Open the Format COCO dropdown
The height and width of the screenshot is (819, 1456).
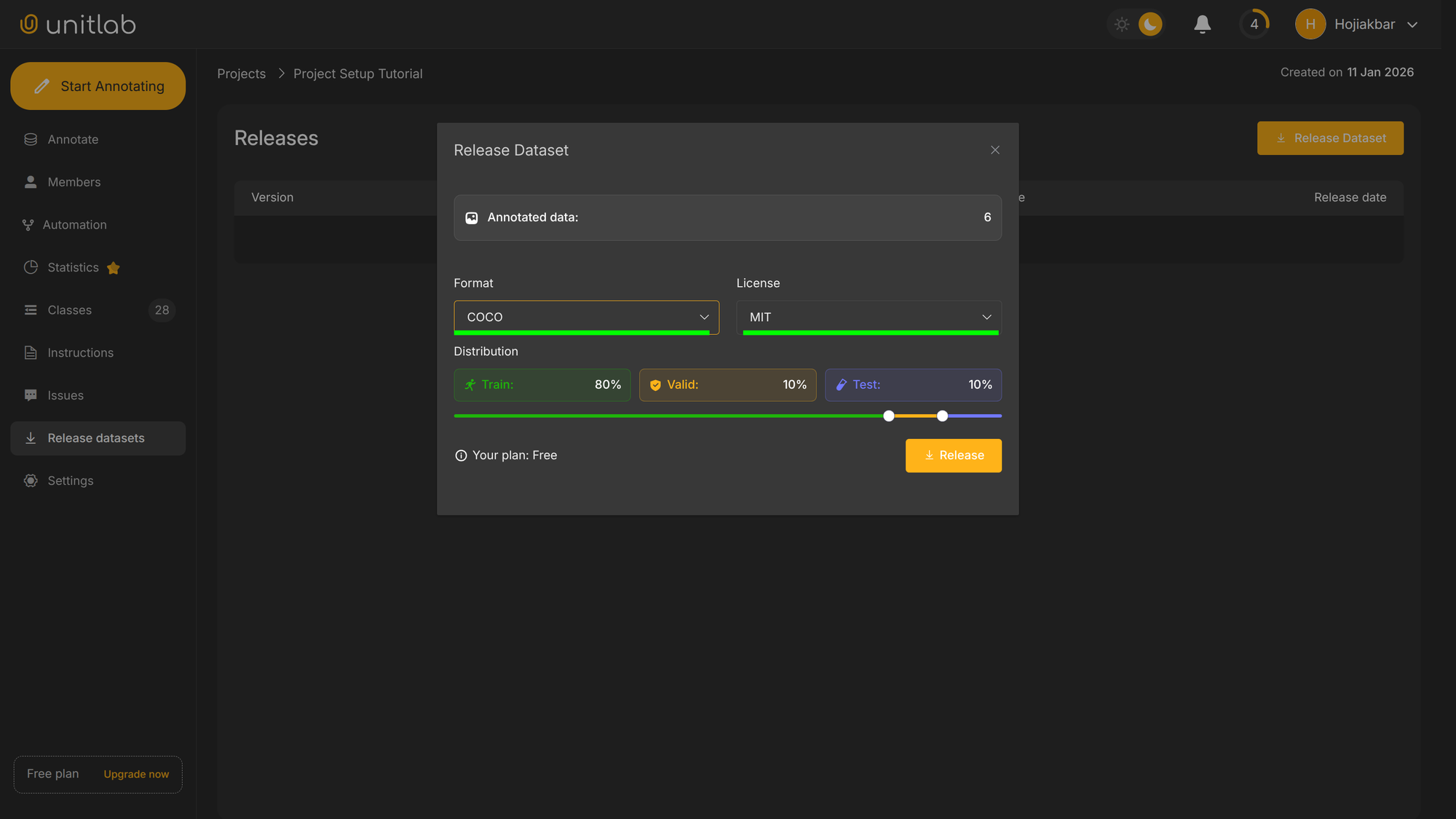[586, 317]
